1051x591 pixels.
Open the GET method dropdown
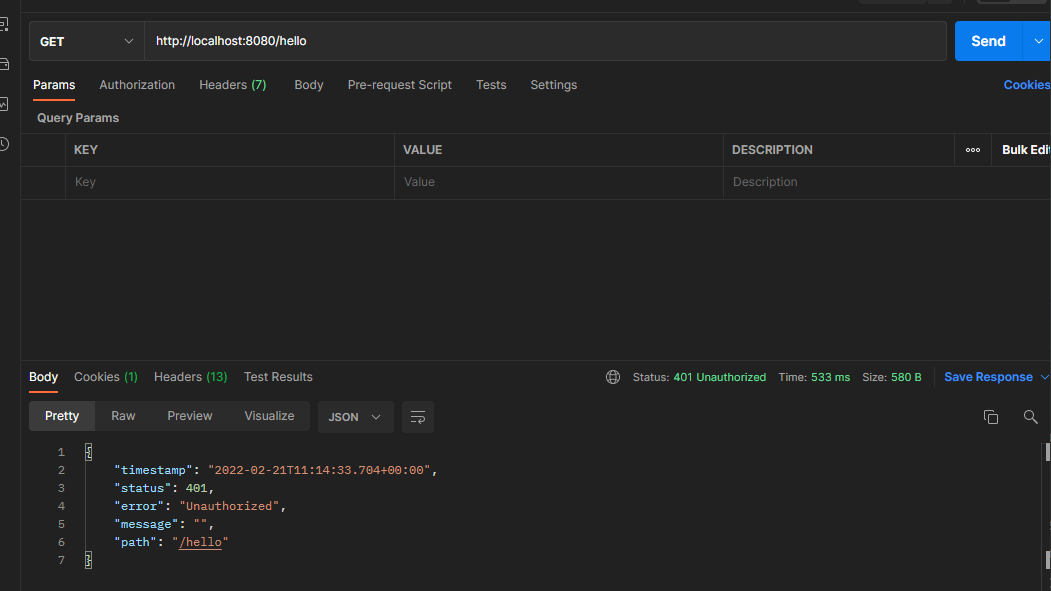tap(86, 42)
